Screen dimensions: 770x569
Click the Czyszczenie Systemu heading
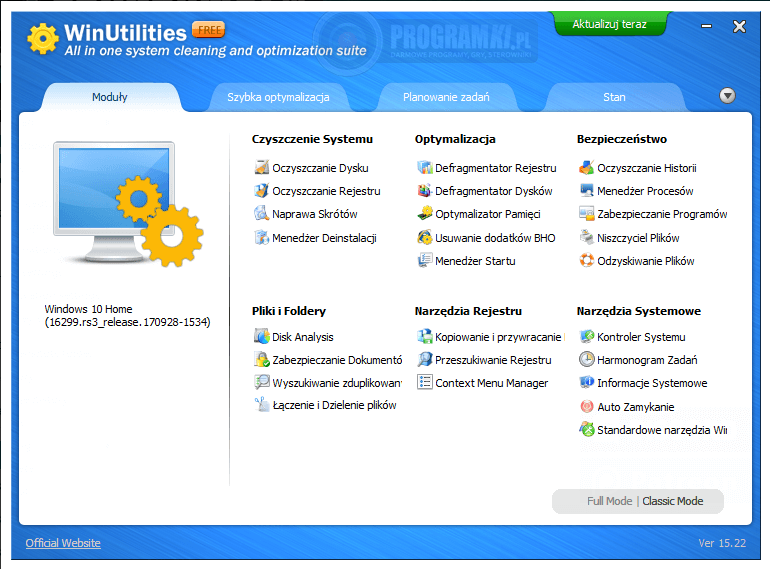coord(312,139)
